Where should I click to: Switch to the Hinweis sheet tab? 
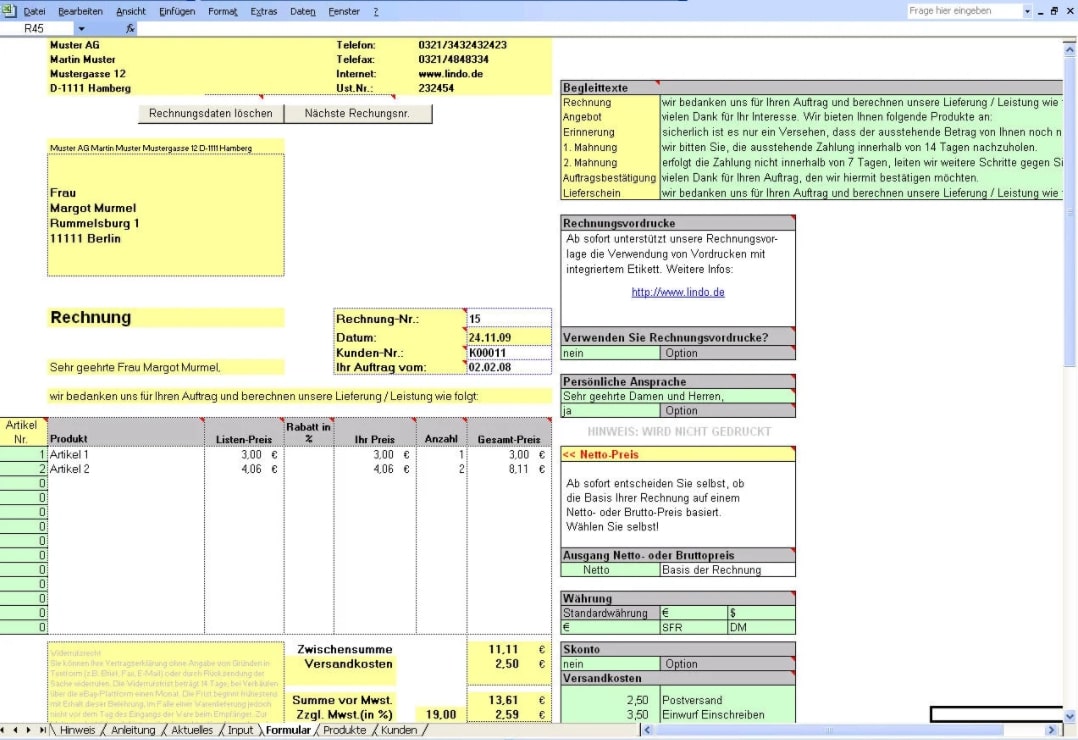[78, 730]
